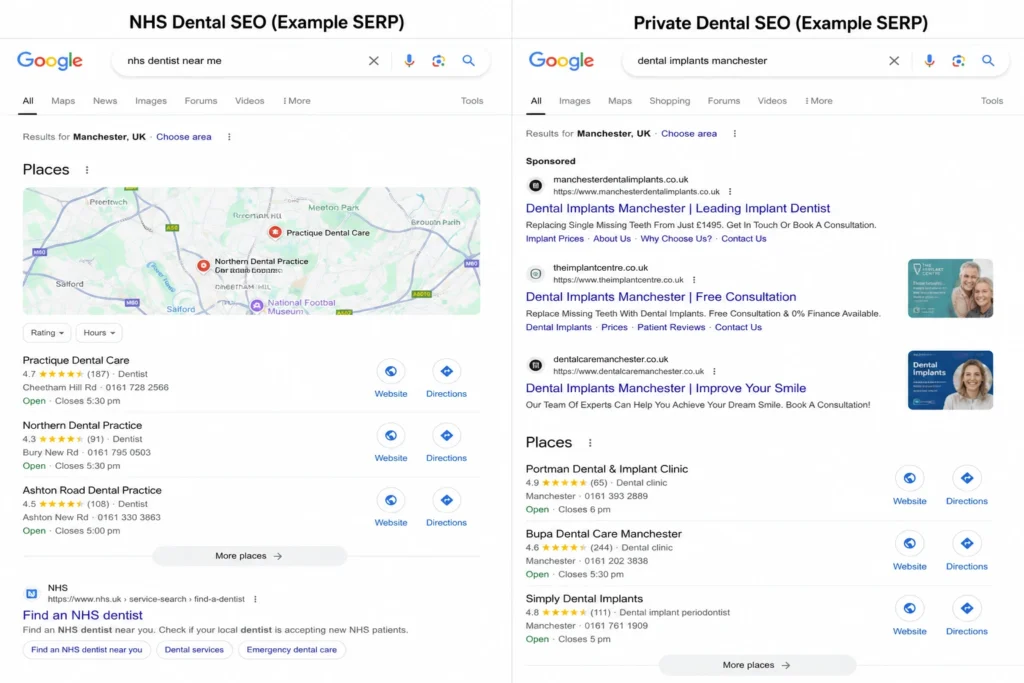The height and width of the screenshot is (683, 1024).
Task: Click the Northern Dental Practice map pin
Action: [x=204, y=265]
